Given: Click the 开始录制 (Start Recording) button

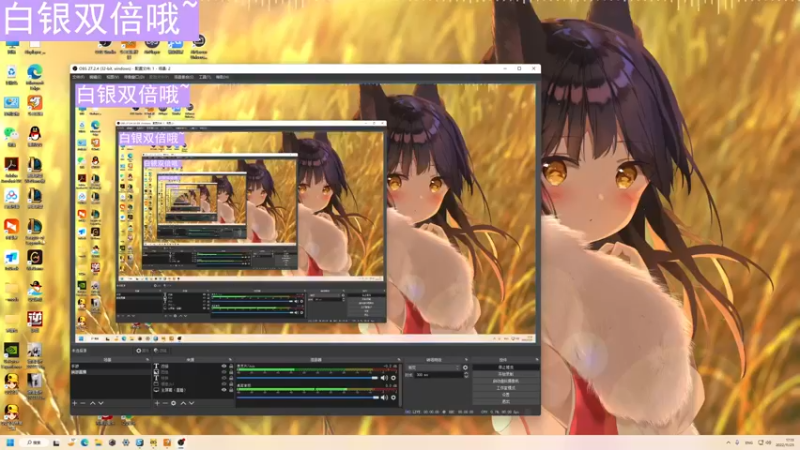Looking at the screenshot, I should click(x=506, y=374).
